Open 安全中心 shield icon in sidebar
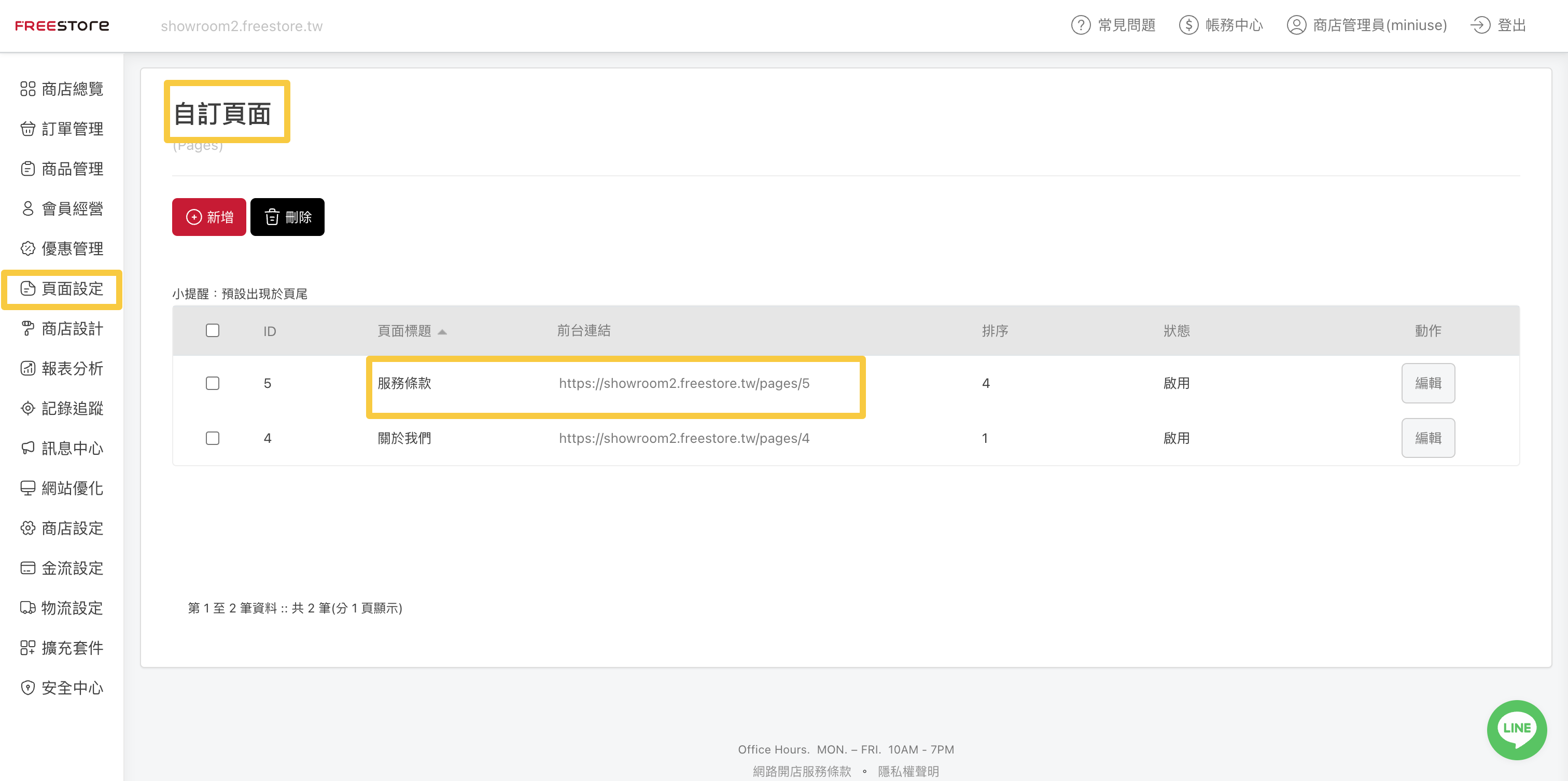The height and width of the screenshot is (781, 1568). (x=28, y=687)
